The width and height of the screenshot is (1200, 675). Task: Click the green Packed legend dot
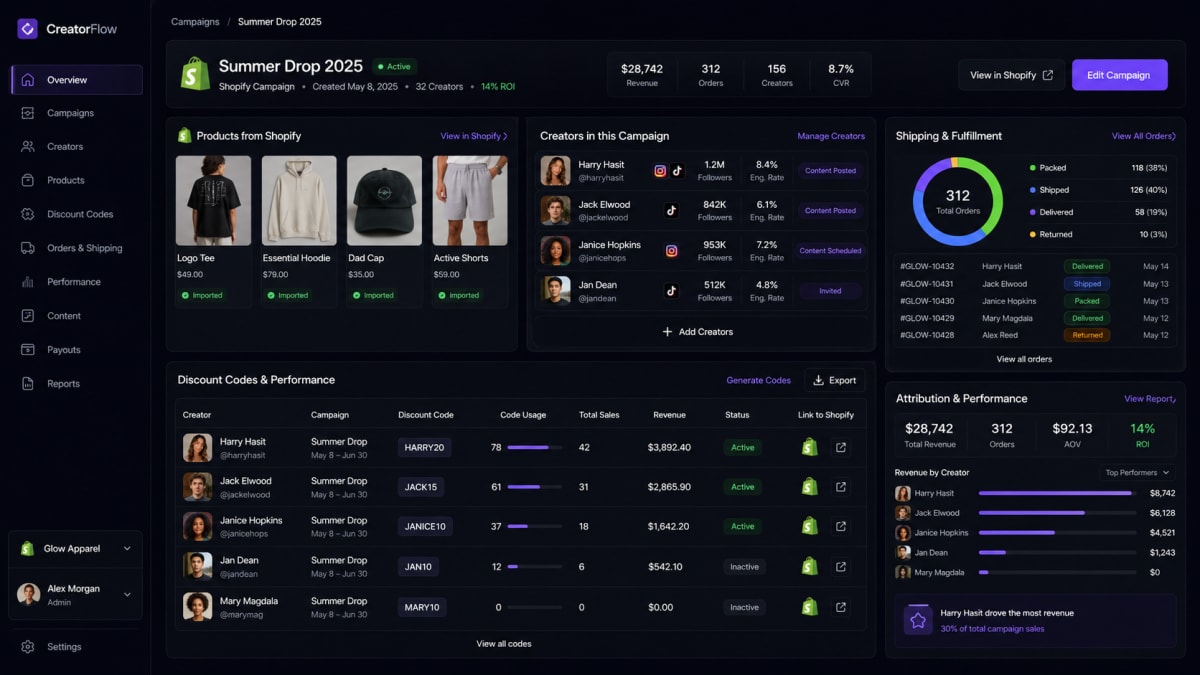click(x=1032, y=168)
